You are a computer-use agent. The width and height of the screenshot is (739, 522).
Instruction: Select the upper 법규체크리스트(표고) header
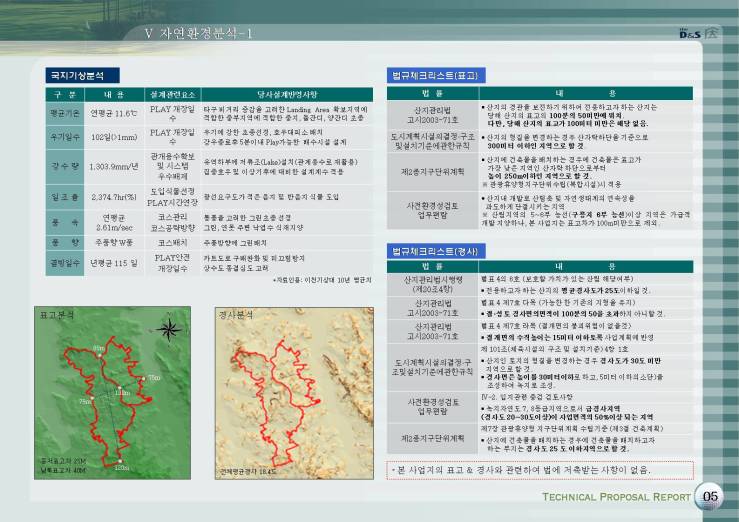point(434,75)
